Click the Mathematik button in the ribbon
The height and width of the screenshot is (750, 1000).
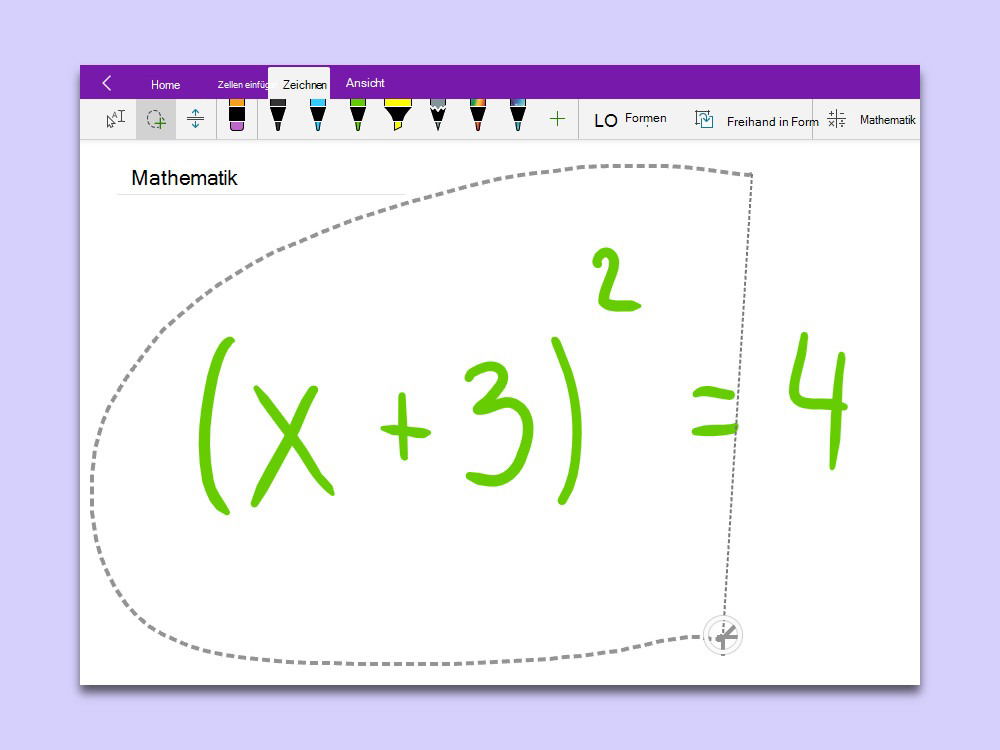[872, 120]
